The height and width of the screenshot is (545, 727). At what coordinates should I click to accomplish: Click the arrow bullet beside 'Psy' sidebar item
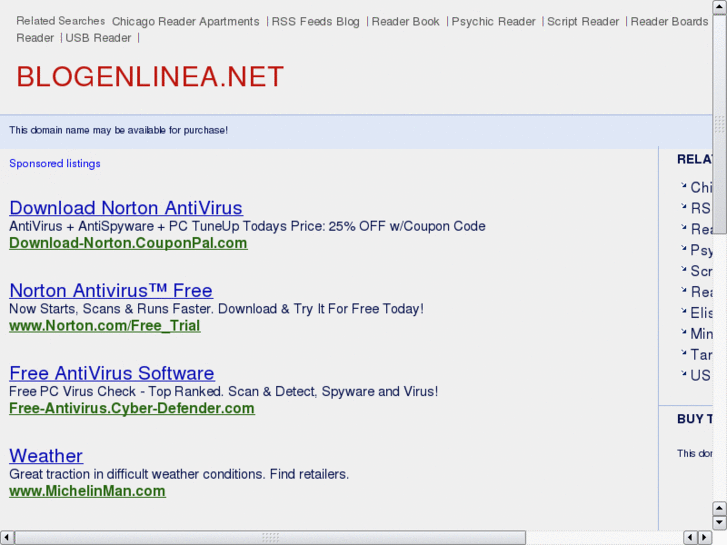(x=683, y=248)
